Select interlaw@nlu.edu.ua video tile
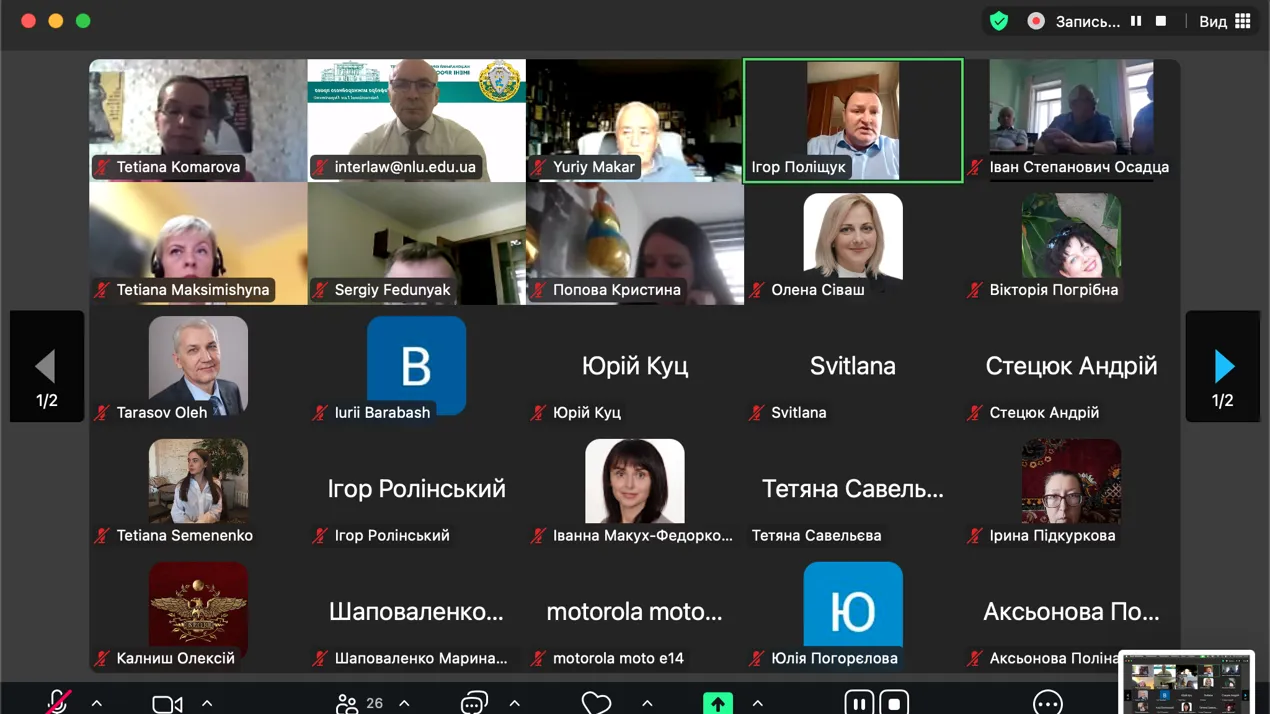The width and height of the screenshot is (1270, 714). [417, 121]
